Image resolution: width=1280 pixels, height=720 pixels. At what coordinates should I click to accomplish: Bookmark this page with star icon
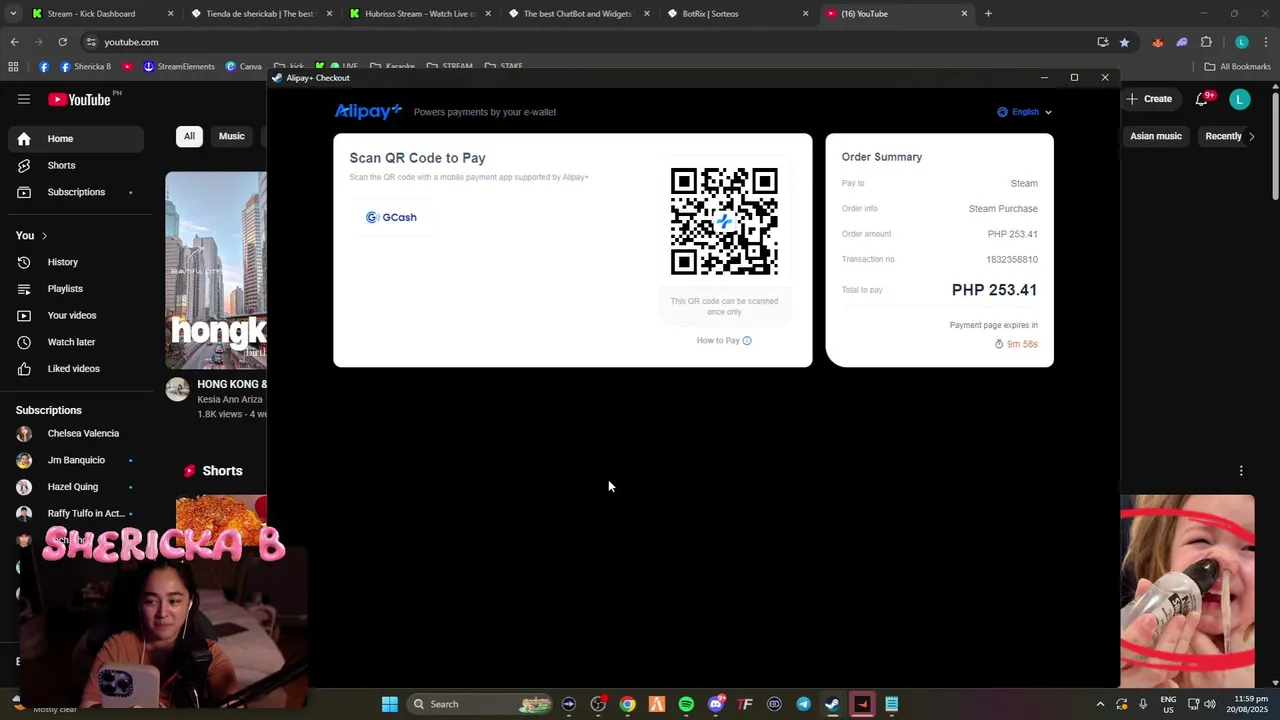[x=1124, y=42]
